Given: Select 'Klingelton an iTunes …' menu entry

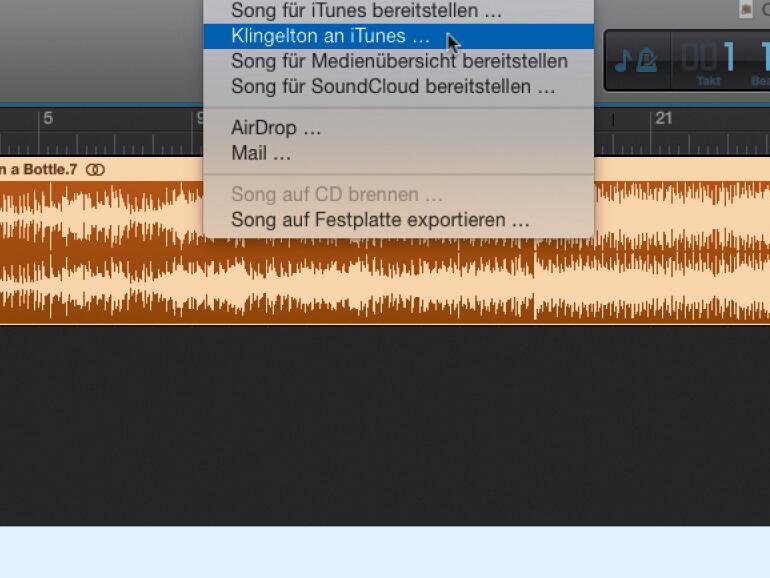Looking at the screenshot, I should pos(398,36).
